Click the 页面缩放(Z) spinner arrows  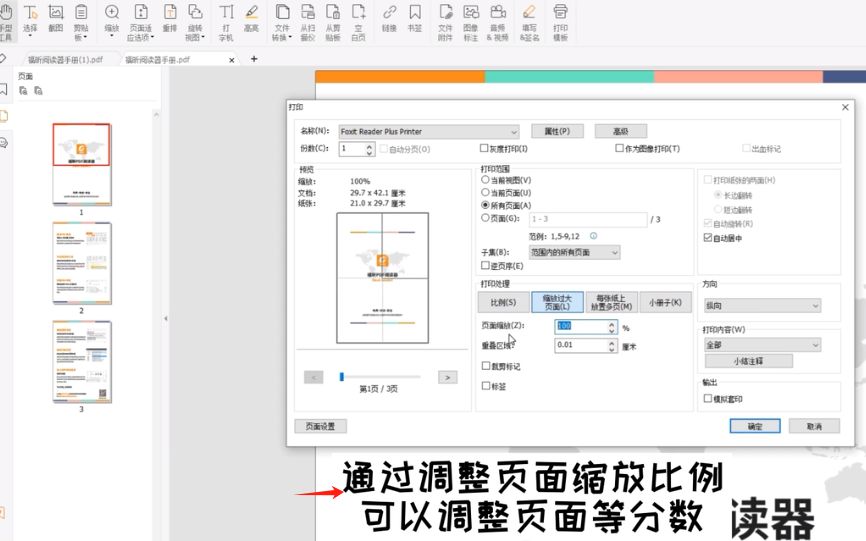(x=611, y=327)
